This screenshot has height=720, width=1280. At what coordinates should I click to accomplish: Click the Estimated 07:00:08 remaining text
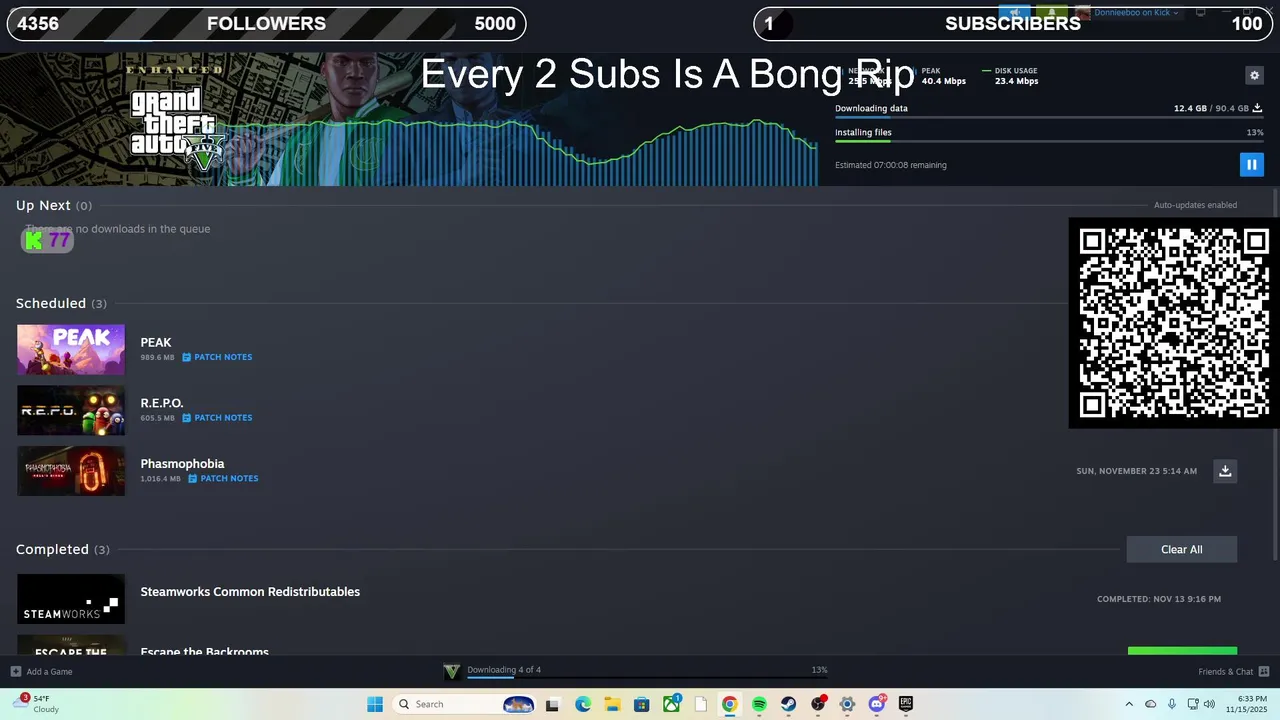[x=891, y=165]
